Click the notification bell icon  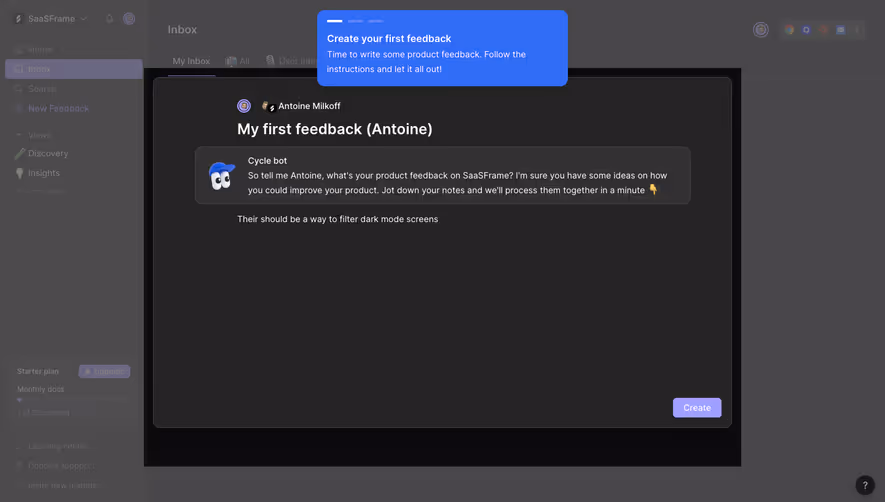click(109, 19)
